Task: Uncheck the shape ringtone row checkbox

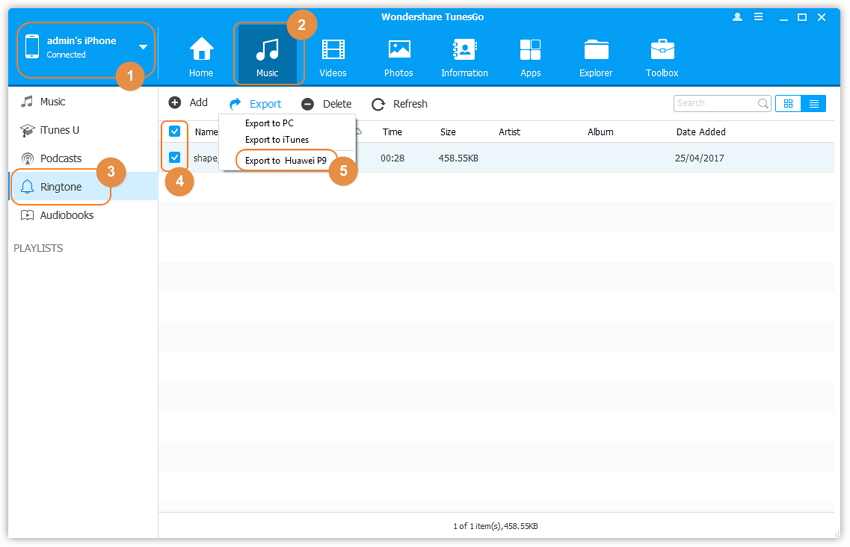Action: coord(175,157)
